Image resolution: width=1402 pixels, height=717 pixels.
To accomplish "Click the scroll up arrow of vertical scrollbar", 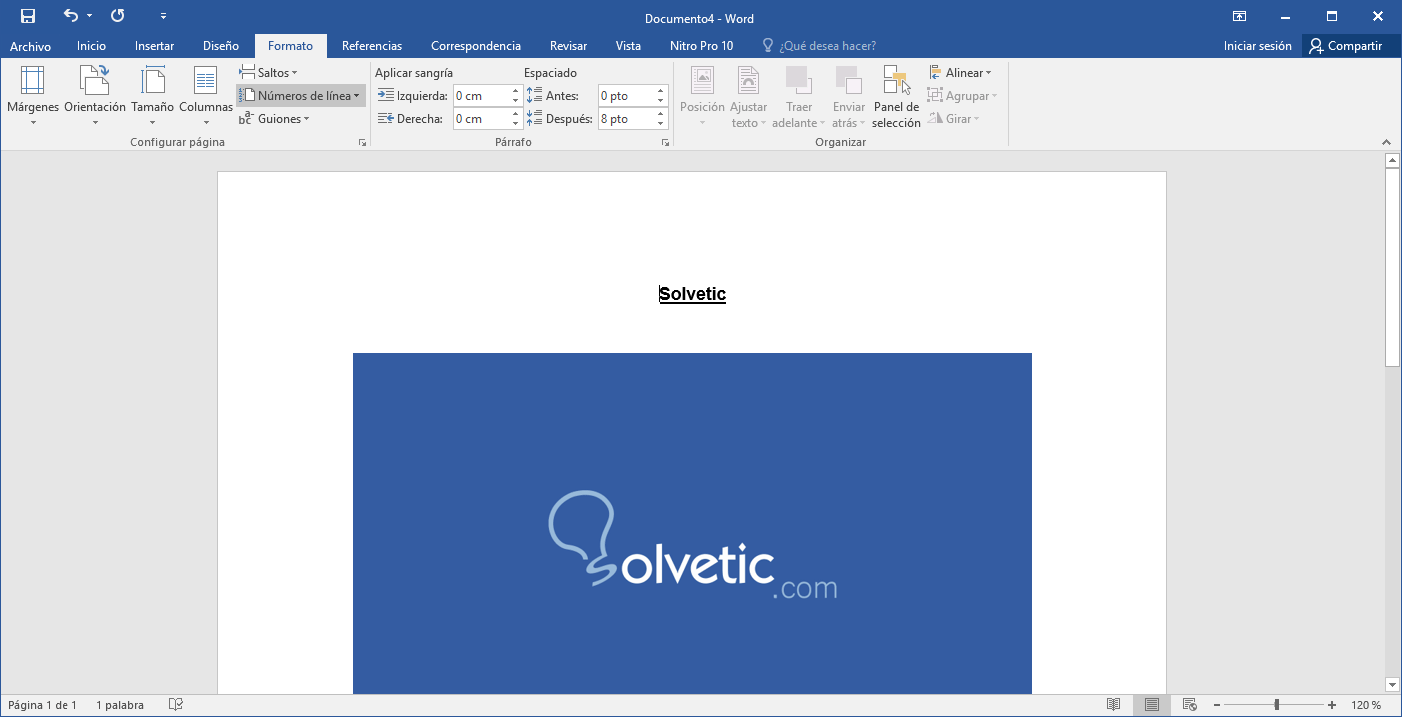I will pos(1391,160).
